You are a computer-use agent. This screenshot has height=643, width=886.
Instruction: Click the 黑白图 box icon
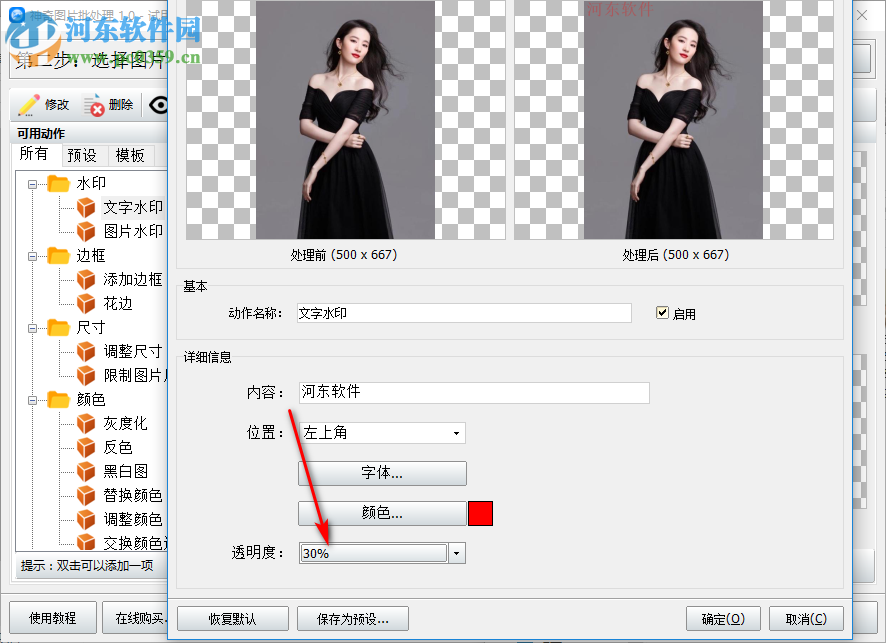pyautogui.click(x=86, y=471)
